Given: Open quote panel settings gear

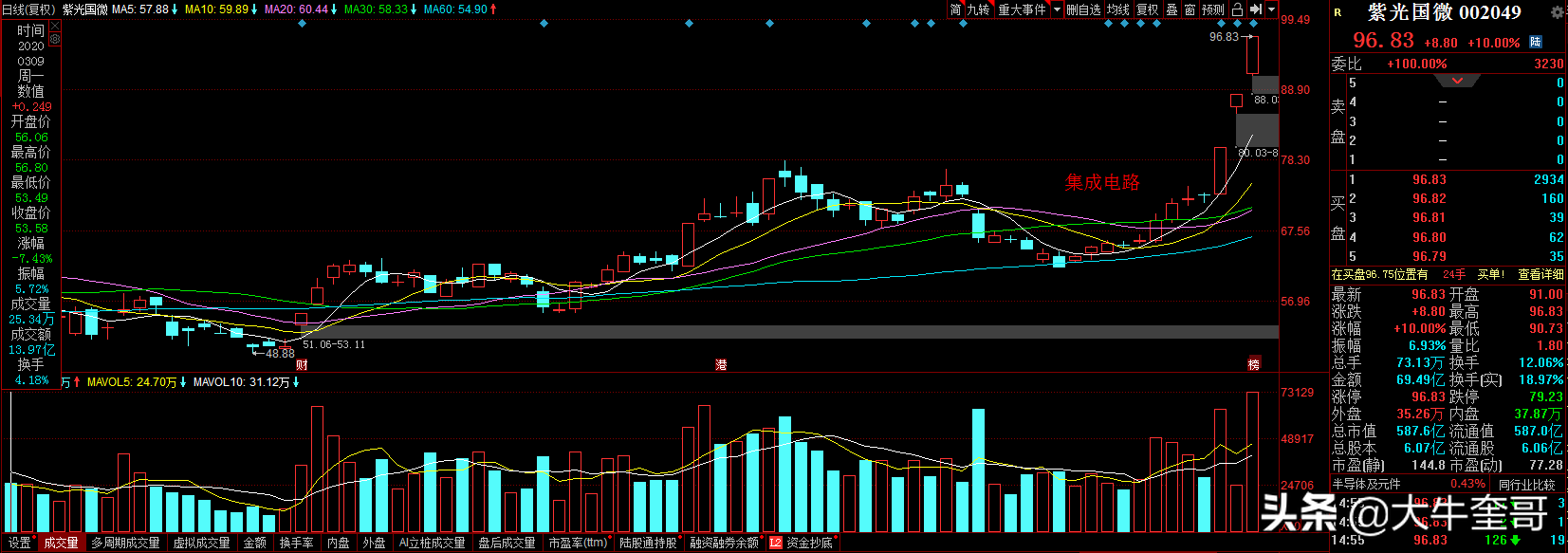Looking at the screenshot, I should tap(1557, 12).
